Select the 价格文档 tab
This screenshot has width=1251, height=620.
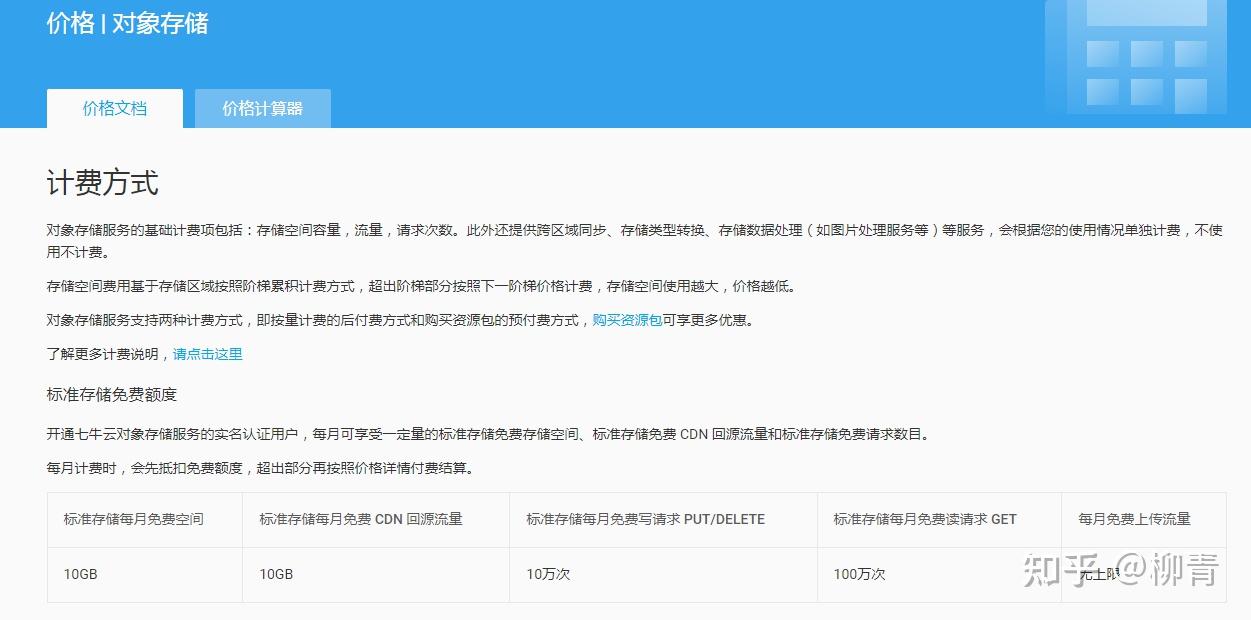[114, 110]
